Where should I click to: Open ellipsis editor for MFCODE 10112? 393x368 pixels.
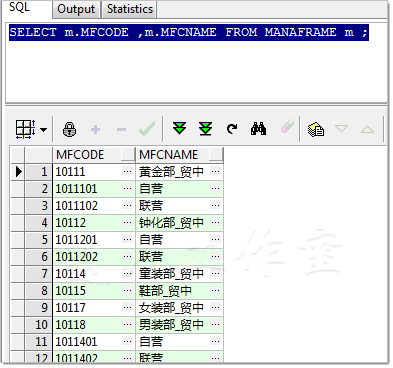[x=127, y=223]
